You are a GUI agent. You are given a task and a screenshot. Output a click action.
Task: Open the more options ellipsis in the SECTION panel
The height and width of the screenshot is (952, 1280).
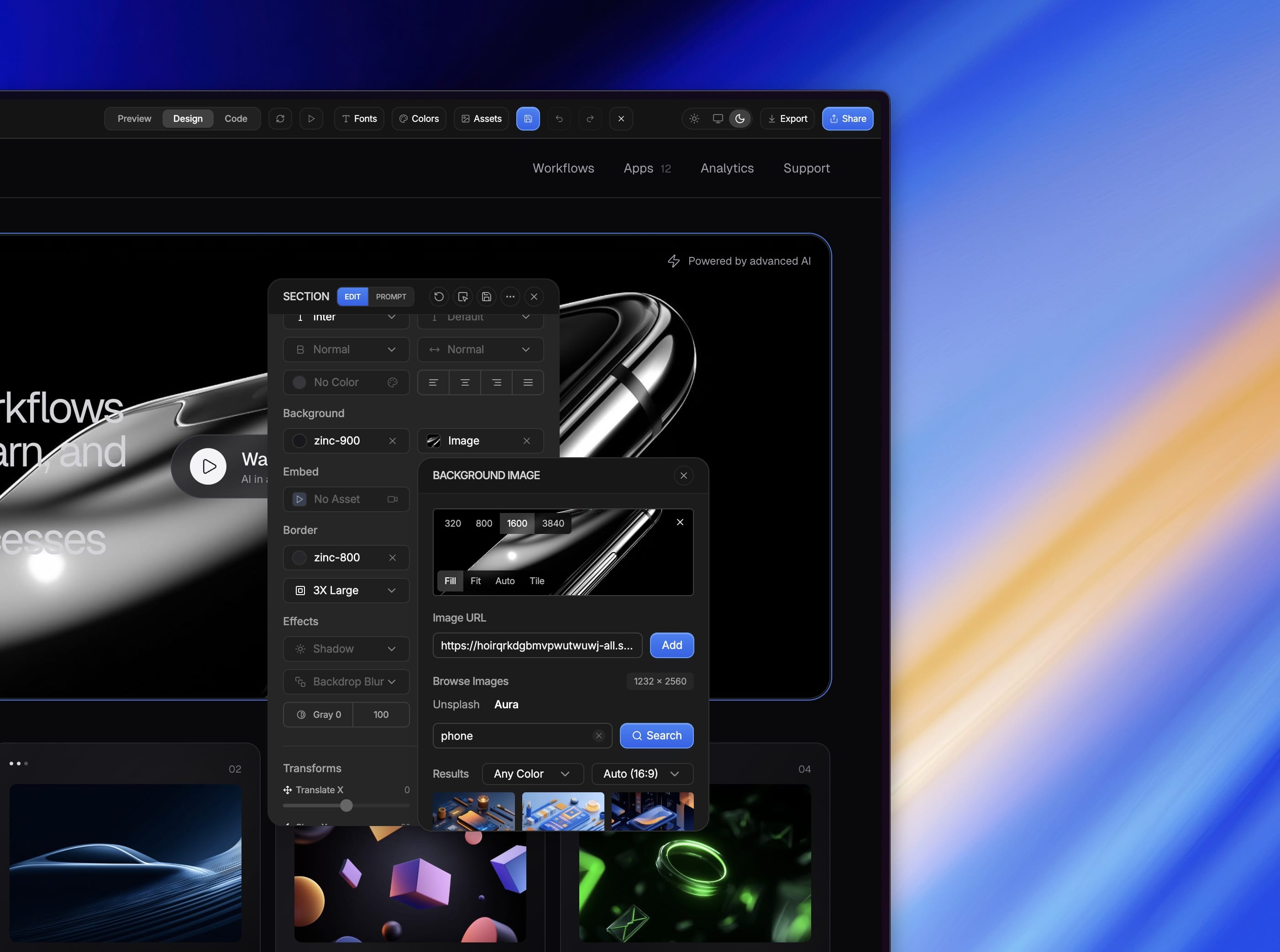pyautogui.click(x=510, y=296)
